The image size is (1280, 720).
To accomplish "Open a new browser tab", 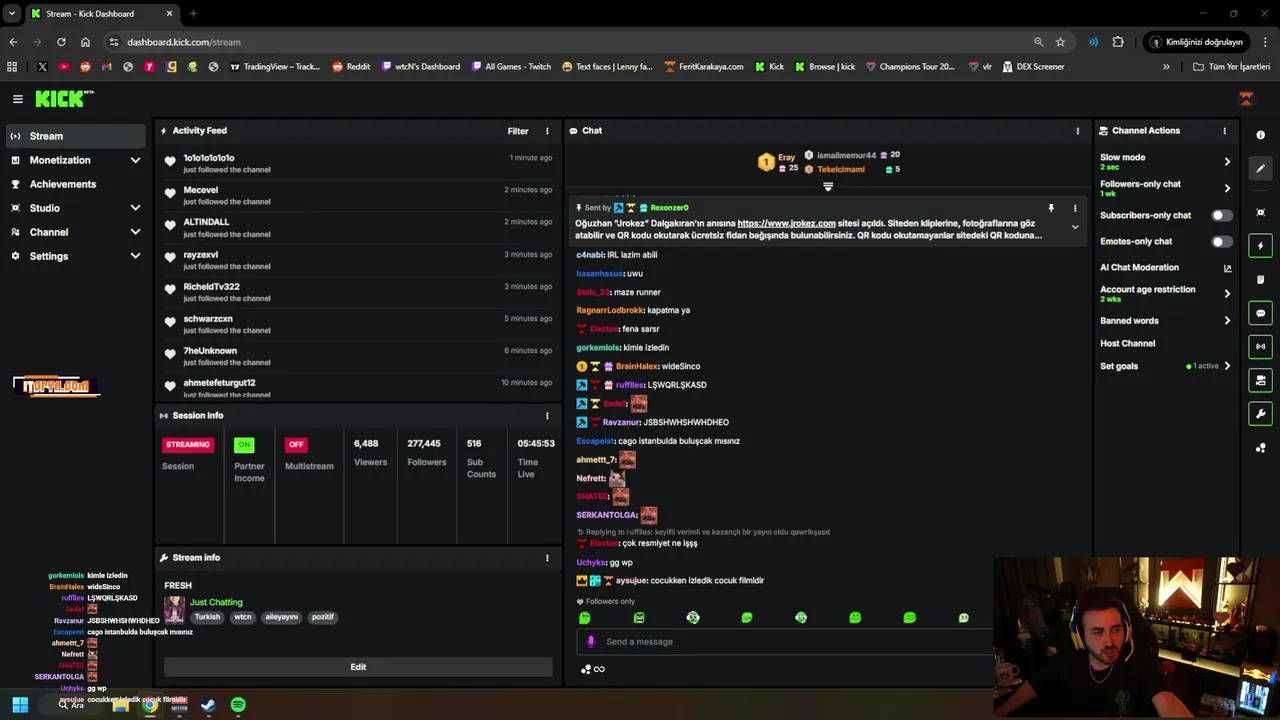I will 193,14.
